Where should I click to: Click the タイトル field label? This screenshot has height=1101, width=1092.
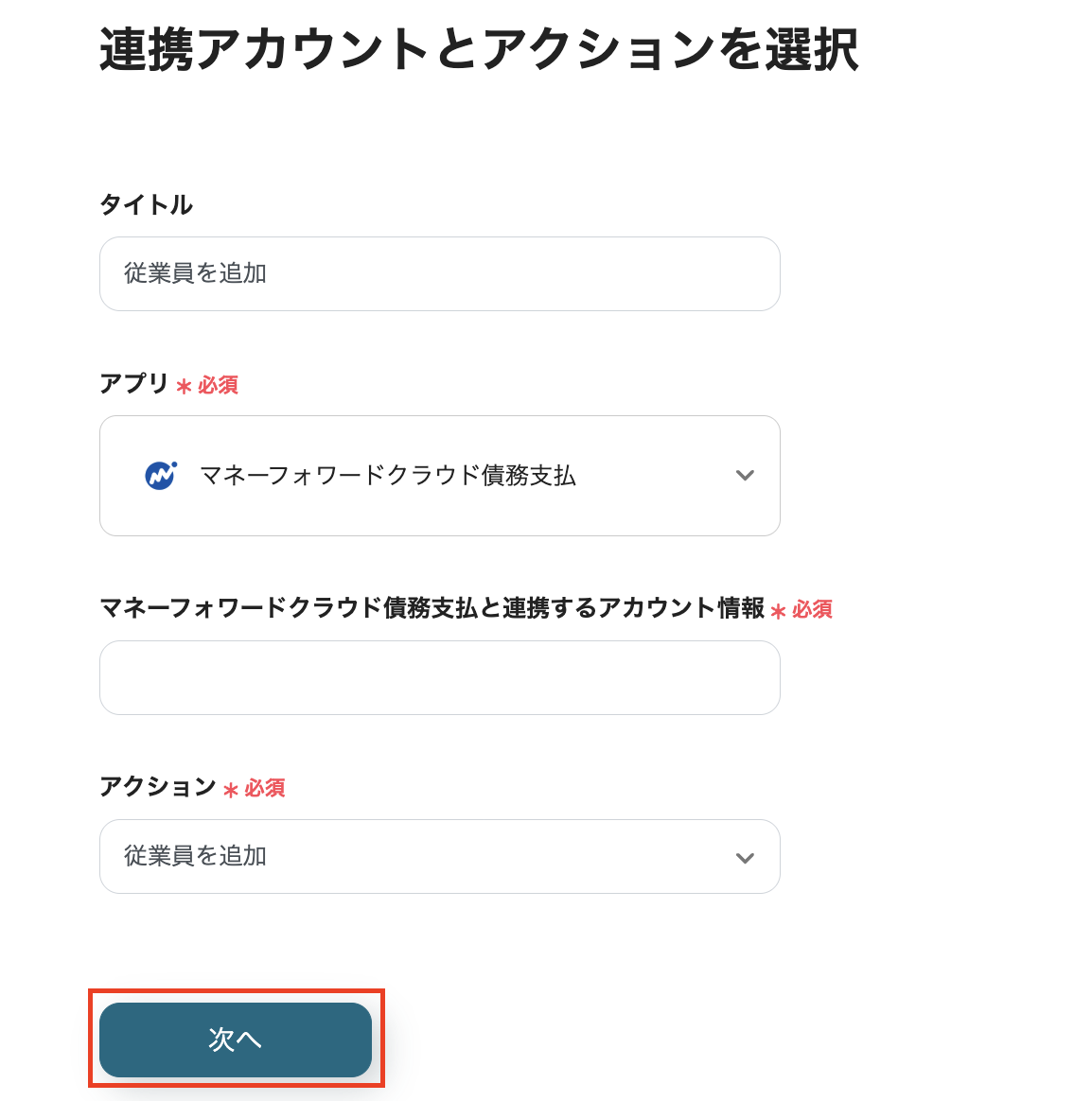point(146,205)
